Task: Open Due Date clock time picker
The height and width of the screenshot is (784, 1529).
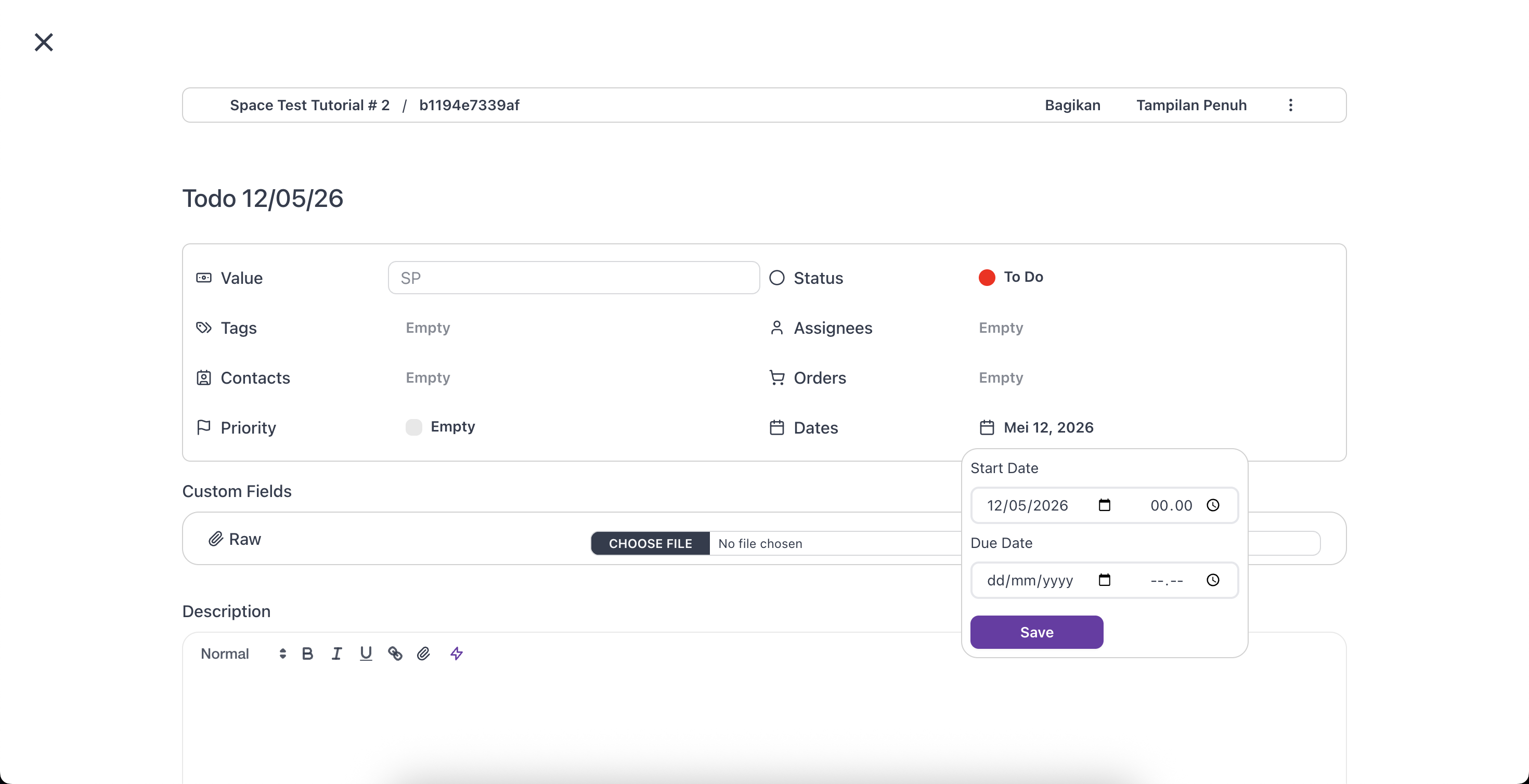Action: pyautogui.click(x=1213, y=580)
